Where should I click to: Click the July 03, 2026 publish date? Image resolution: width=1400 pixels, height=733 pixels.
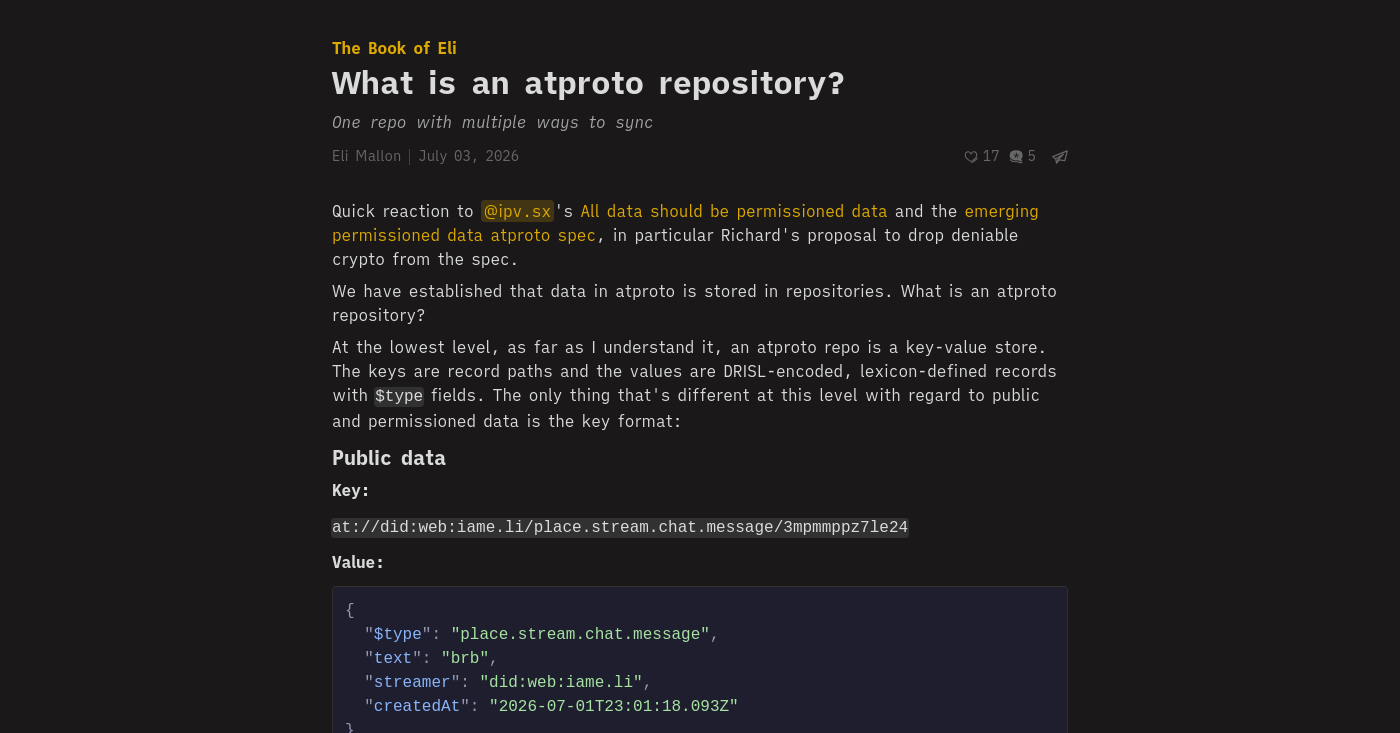[x=469, y=156]
